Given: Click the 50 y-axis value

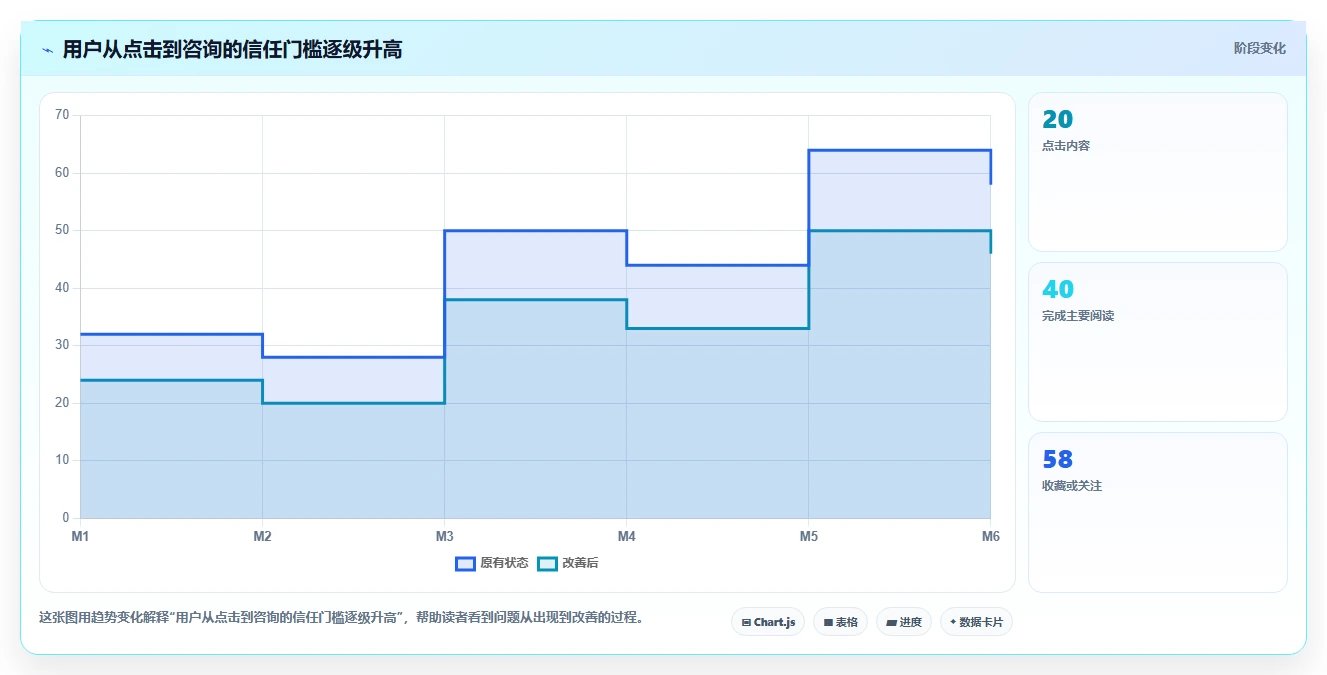Looking at the screenshot, I should click(x=62, y=230).
